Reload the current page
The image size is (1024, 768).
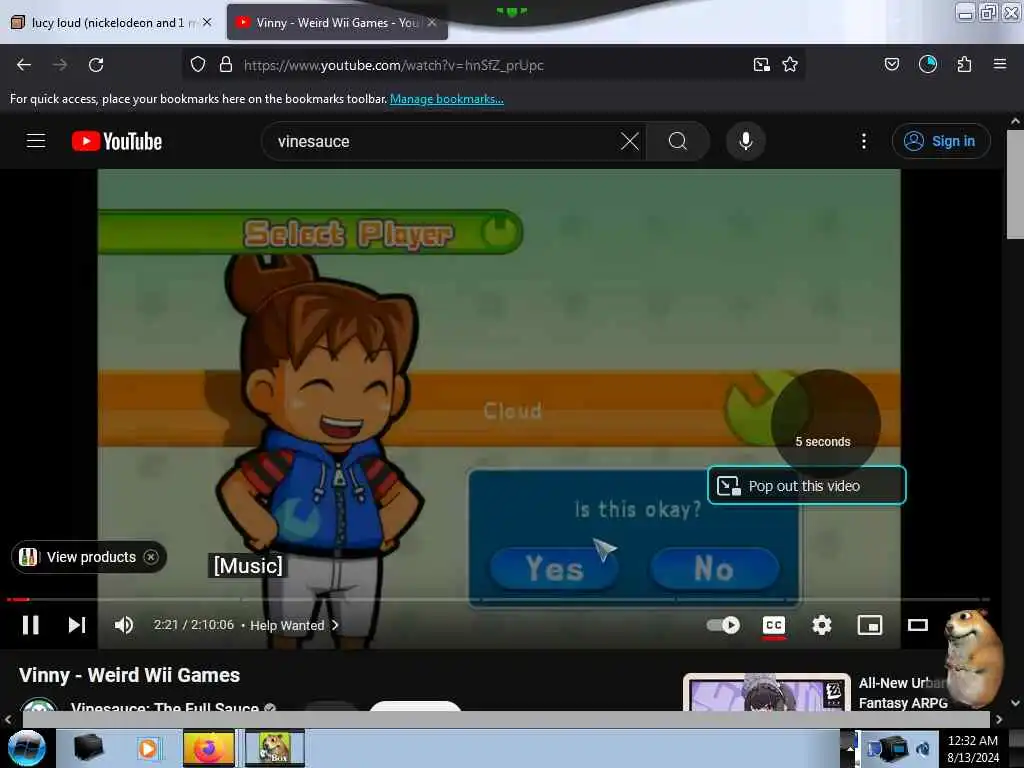[96, 65]
